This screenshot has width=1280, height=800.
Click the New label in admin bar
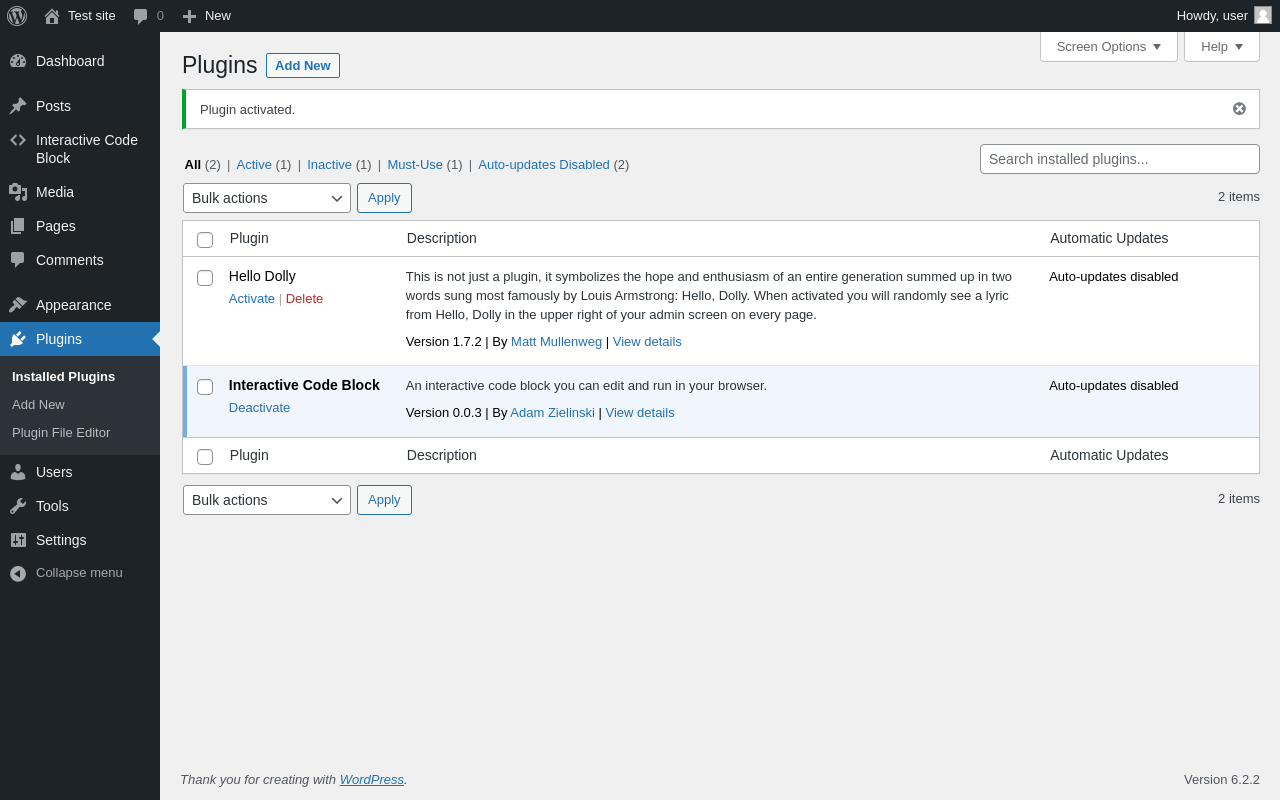pyautogui.click(x=218, y=16)
